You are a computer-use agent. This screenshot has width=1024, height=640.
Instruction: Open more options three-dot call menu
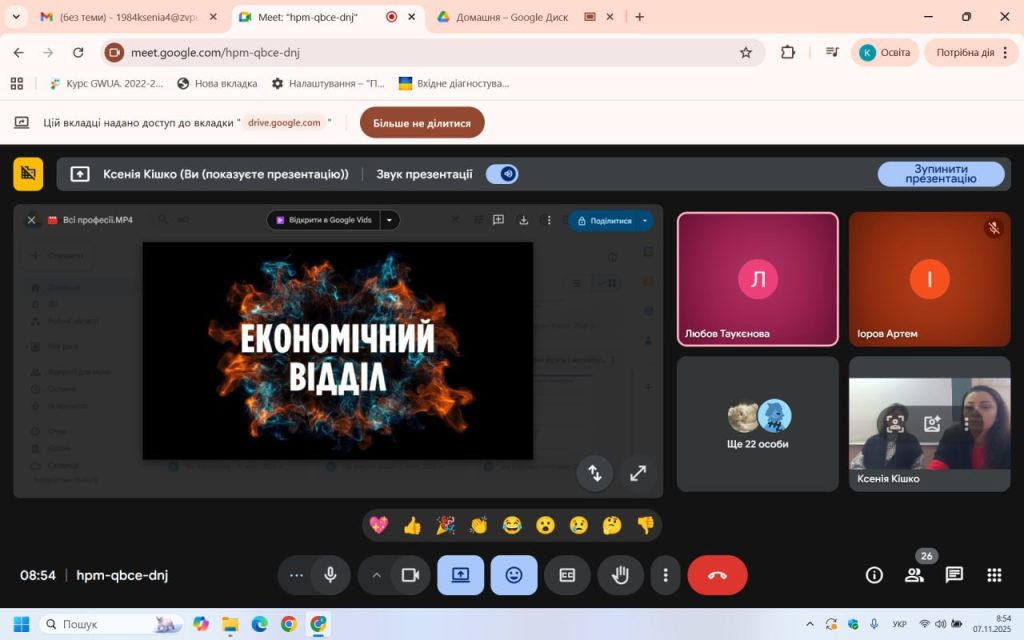[x=666, y=575]
